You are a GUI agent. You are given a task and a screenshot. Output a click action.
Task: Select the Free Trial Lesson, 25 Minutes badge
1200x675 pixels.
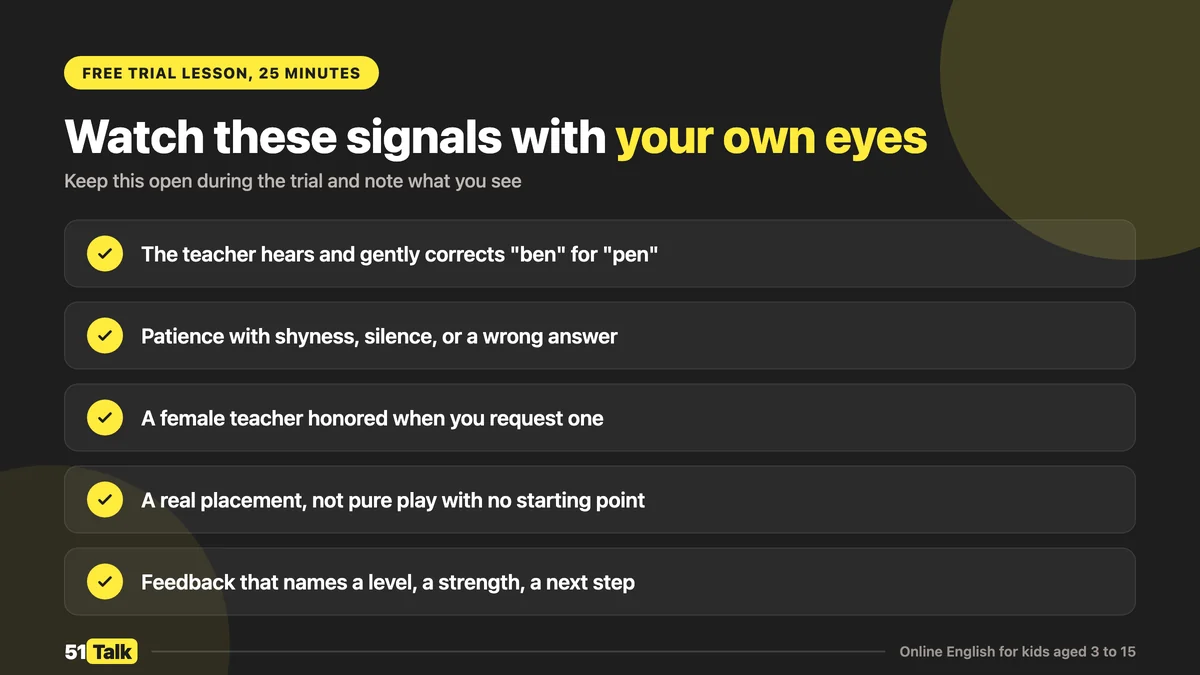(221, 73)
